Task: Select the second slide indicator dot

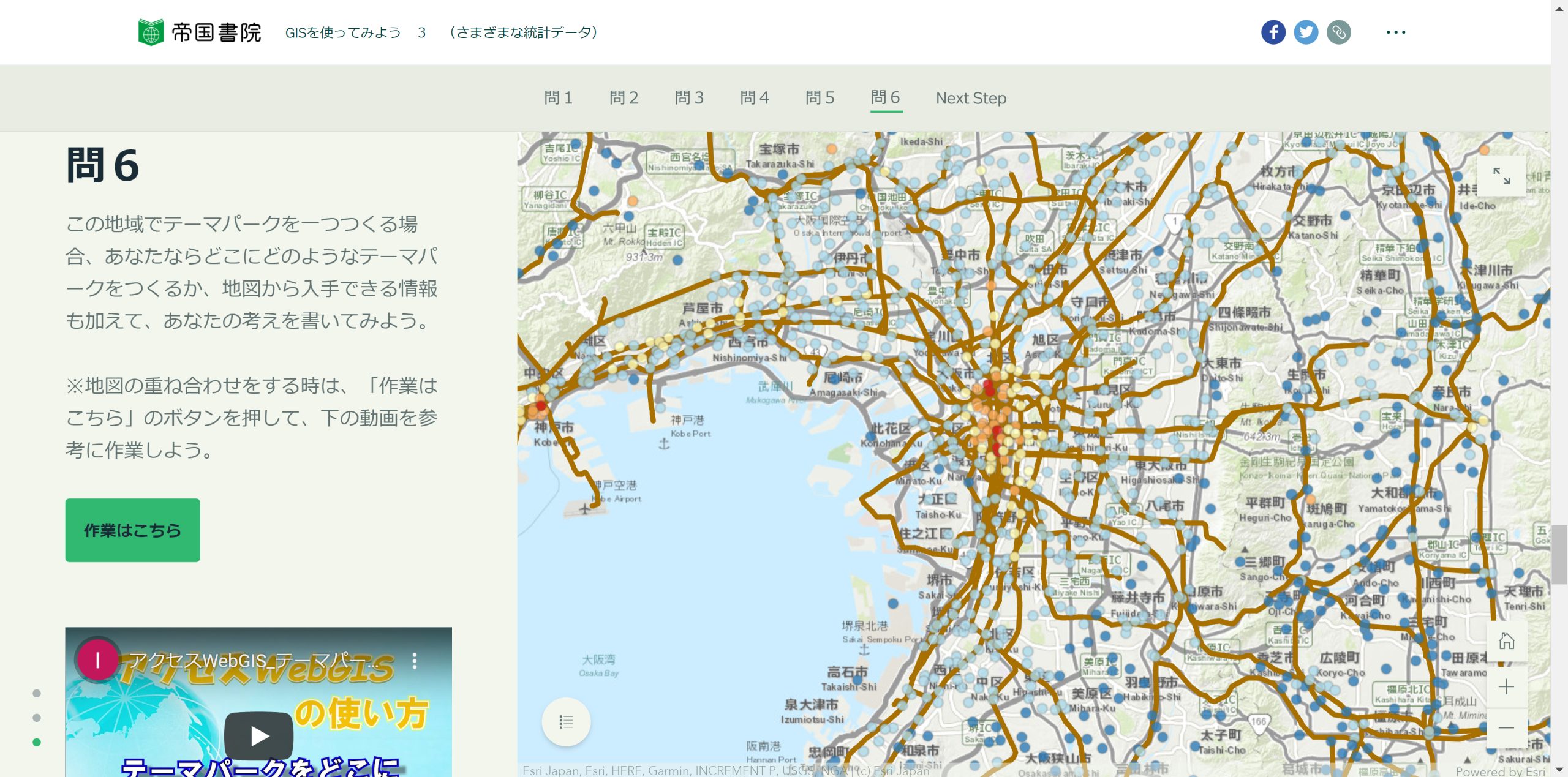Action: coord(36,718)
